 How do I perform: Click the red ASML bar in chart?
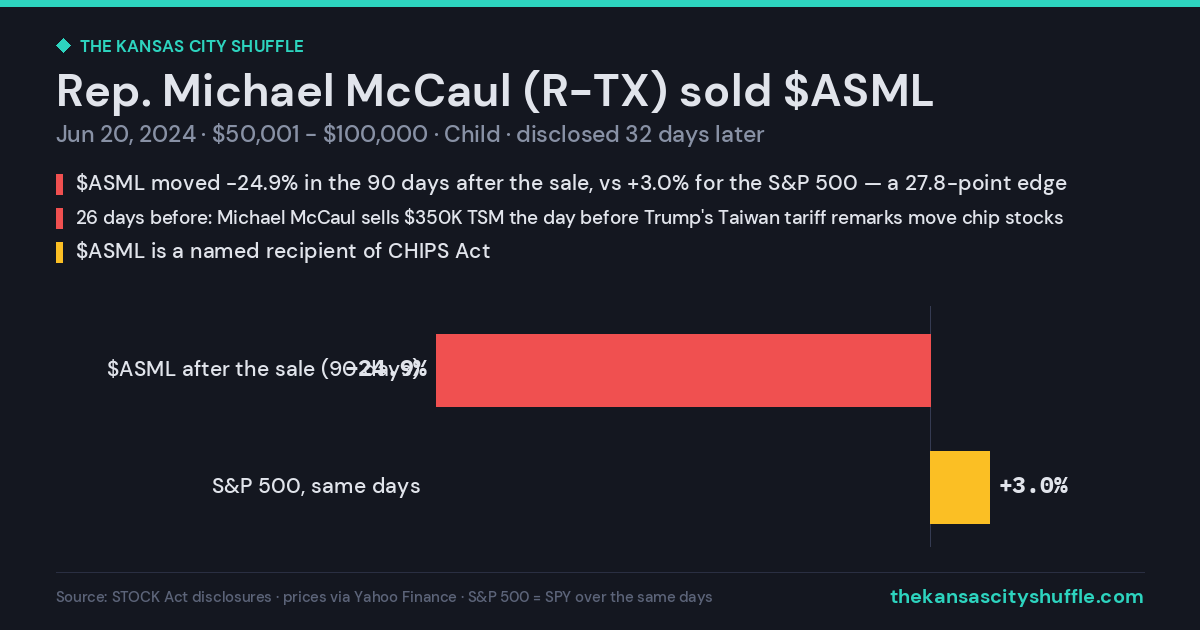click(x=683, y=370)
